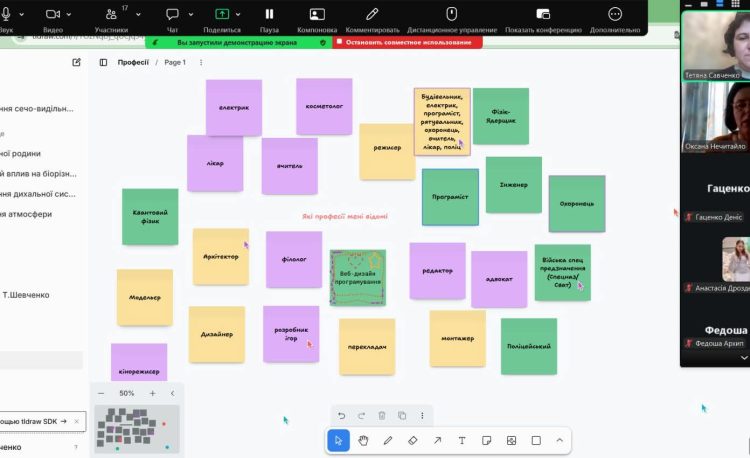The image size is (750, 458).
Task: Click the green 'Програміст' sticky note
Action: (450, 197)
